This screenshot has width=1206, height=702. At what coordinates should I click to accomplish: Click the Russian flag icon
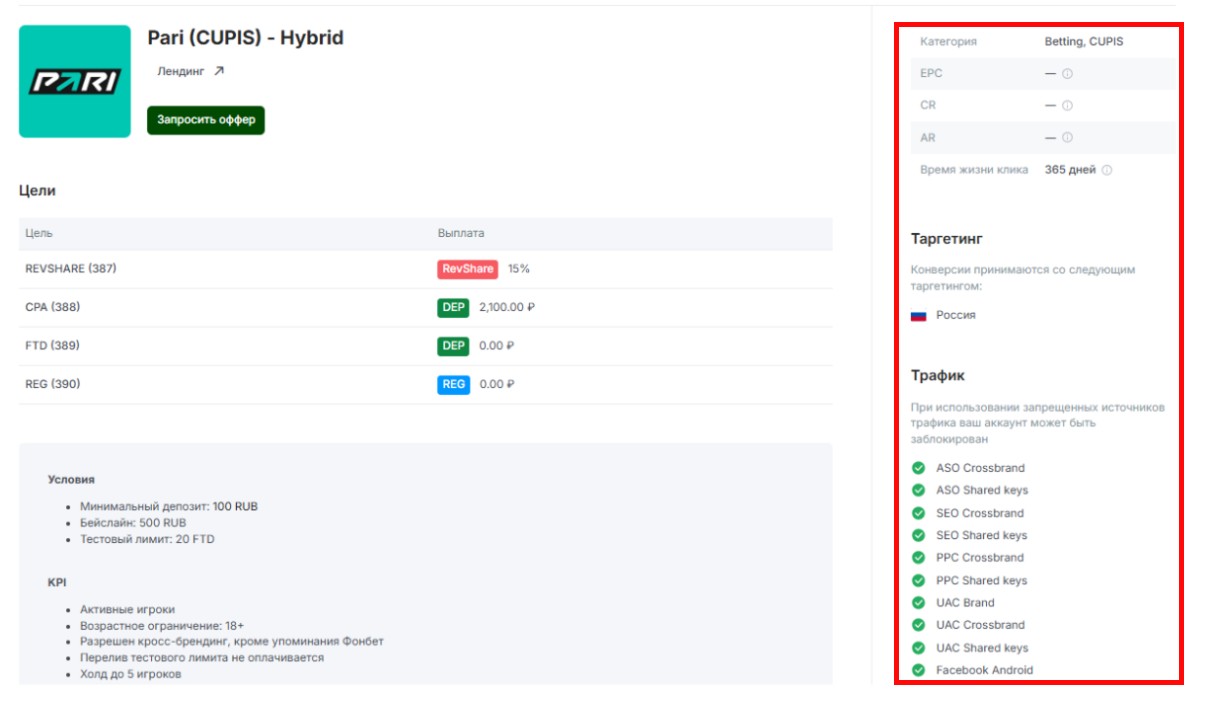click(x=918, y=316)
